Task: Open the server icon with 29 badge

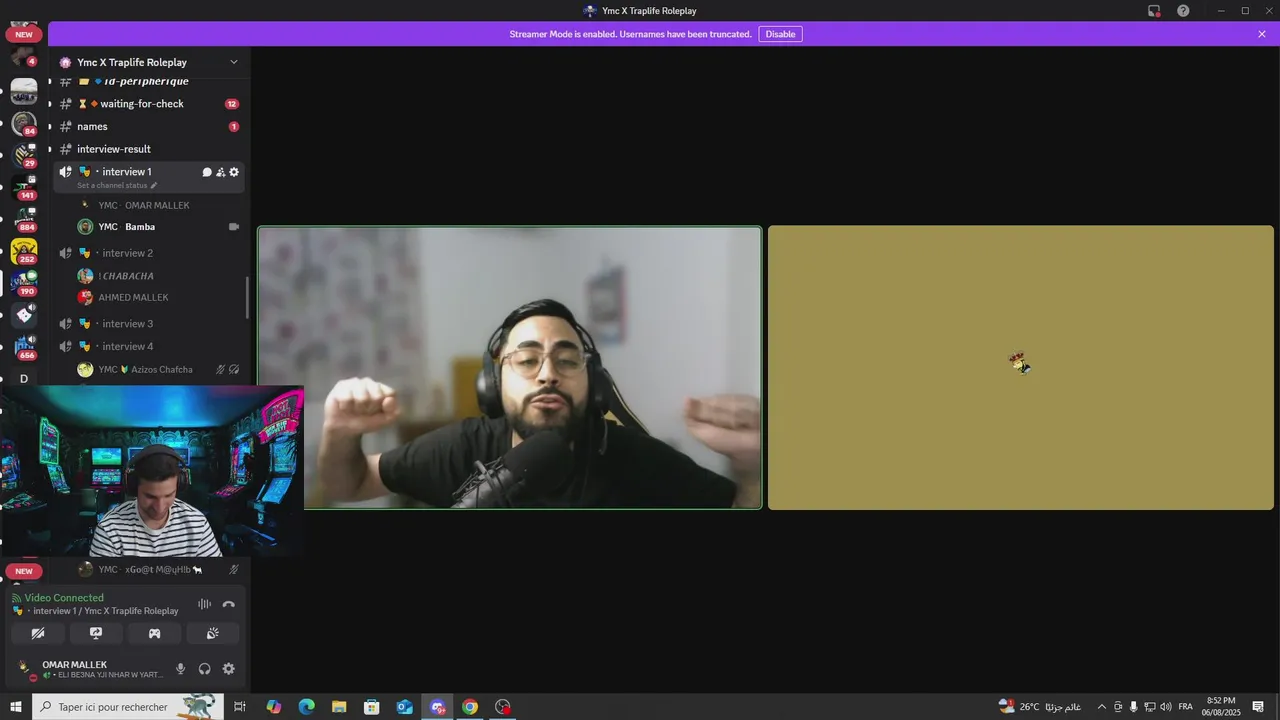Action: click(24, 155)
